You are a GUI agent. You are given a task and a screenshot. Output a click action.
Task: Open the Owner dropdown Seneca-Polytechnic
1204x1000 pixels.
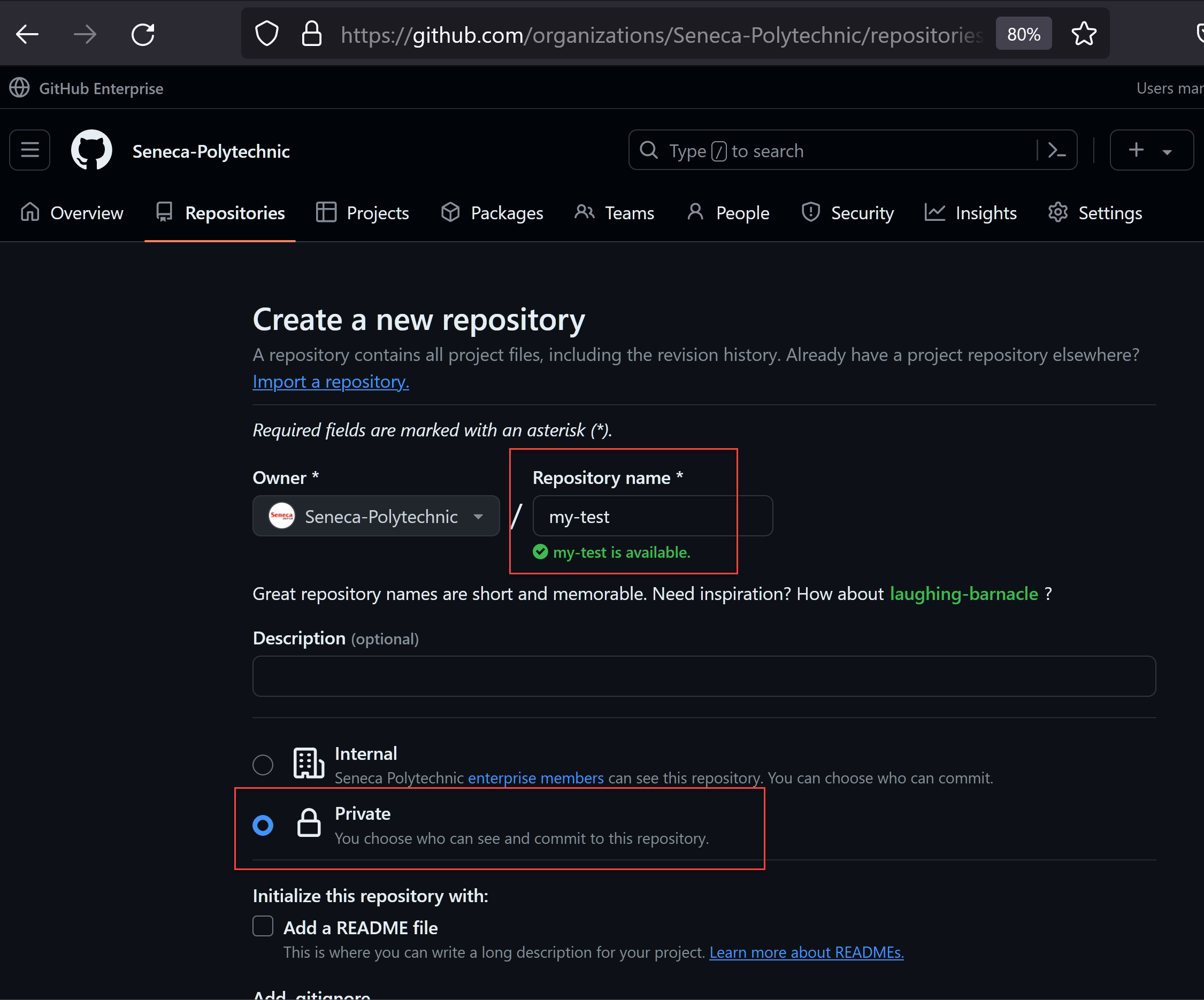coord(376,517)
